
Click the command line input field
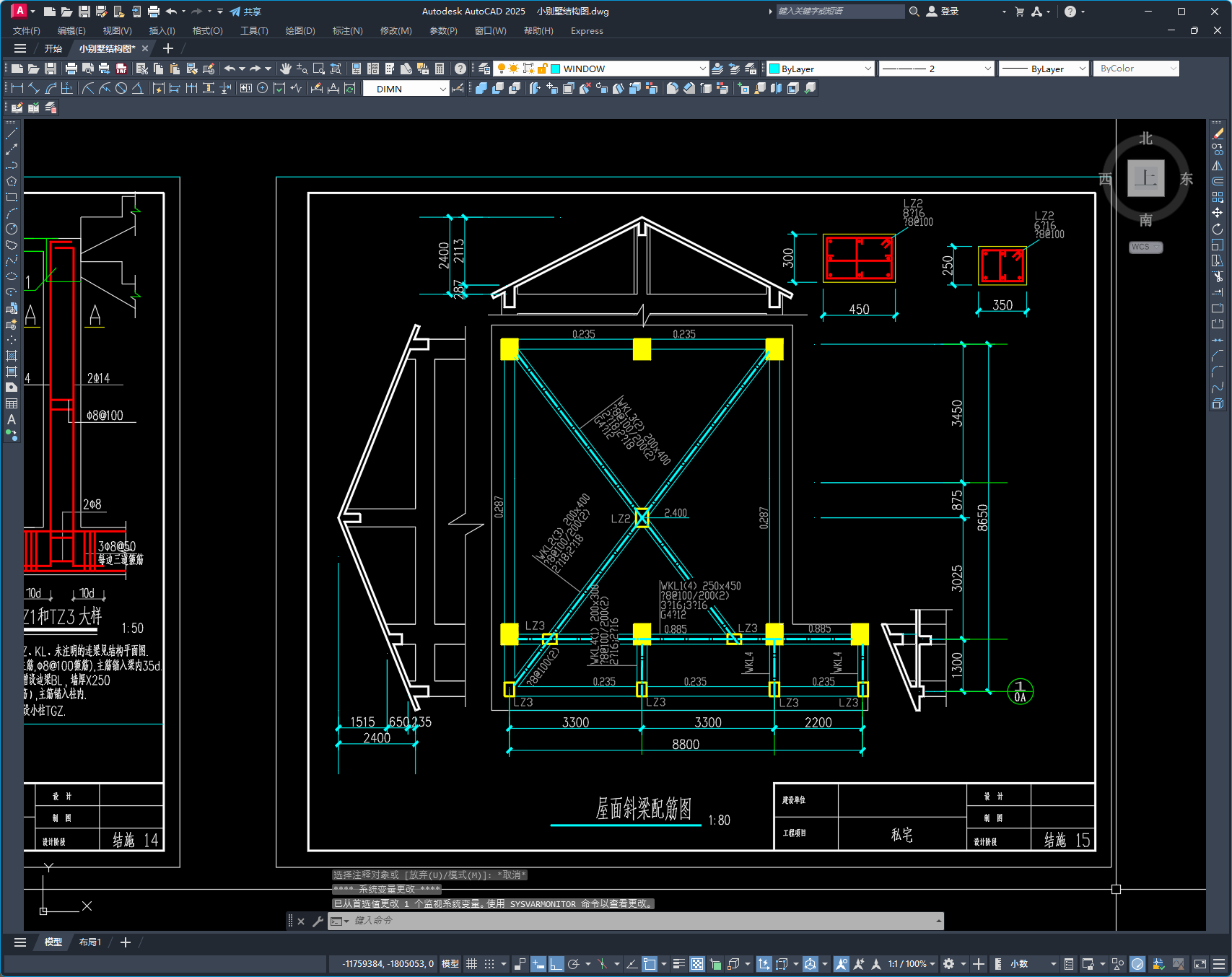point(642,921)
